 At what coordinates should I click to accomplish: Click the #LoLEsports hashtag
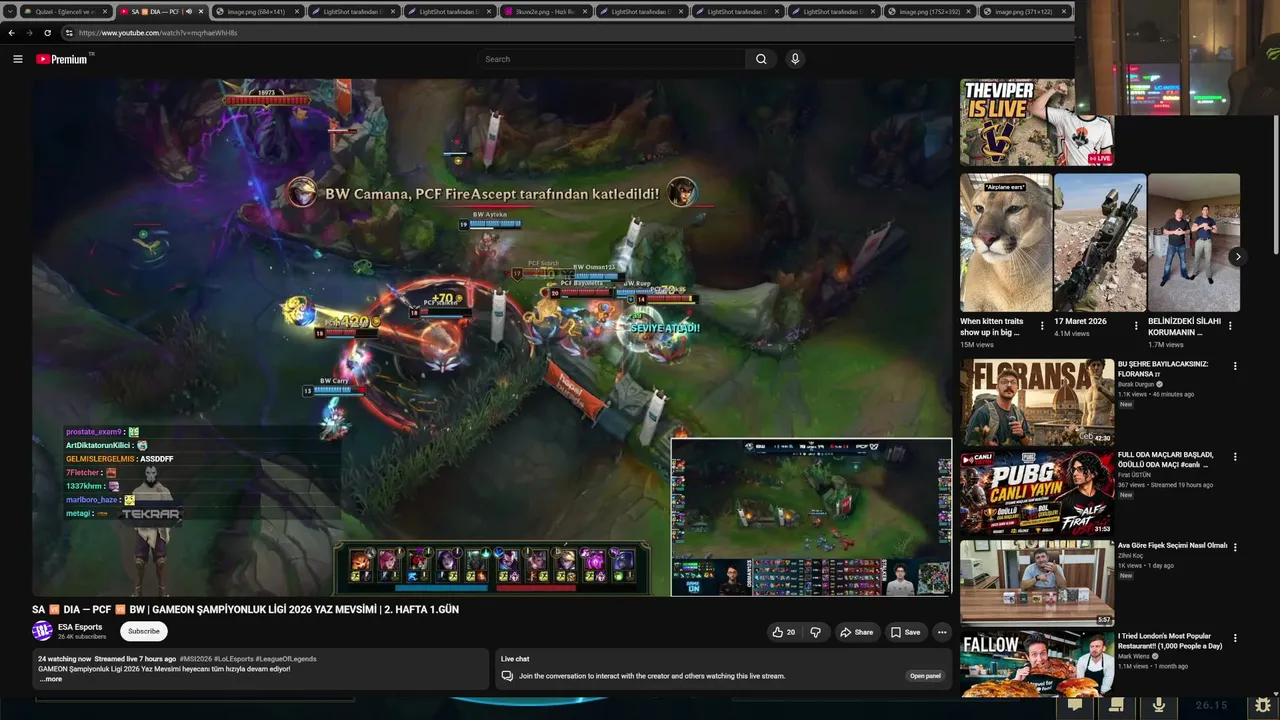[x=233, y=659]
